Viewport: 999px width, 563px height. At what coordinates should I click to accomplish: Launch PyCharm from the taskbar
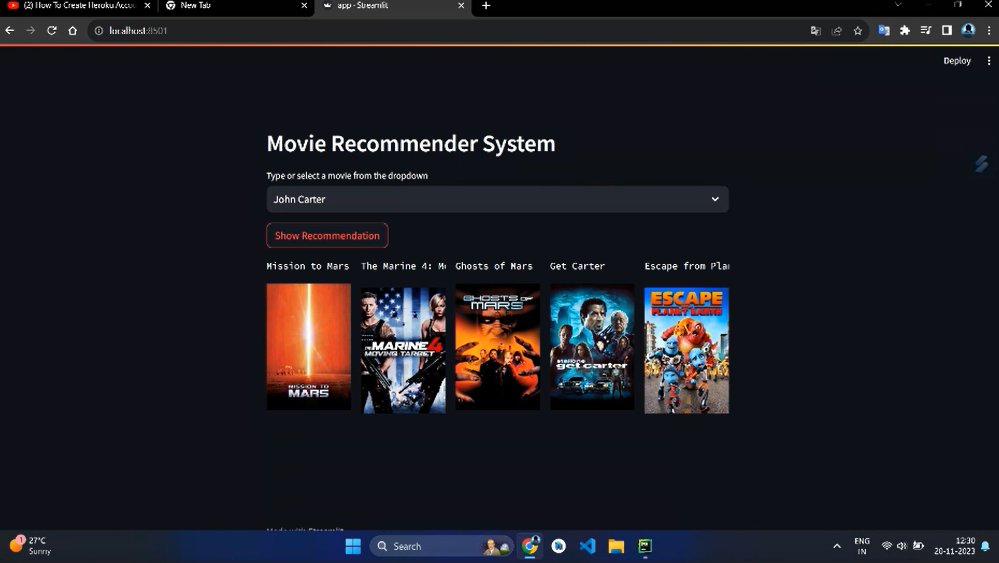[x=645, y=546]
